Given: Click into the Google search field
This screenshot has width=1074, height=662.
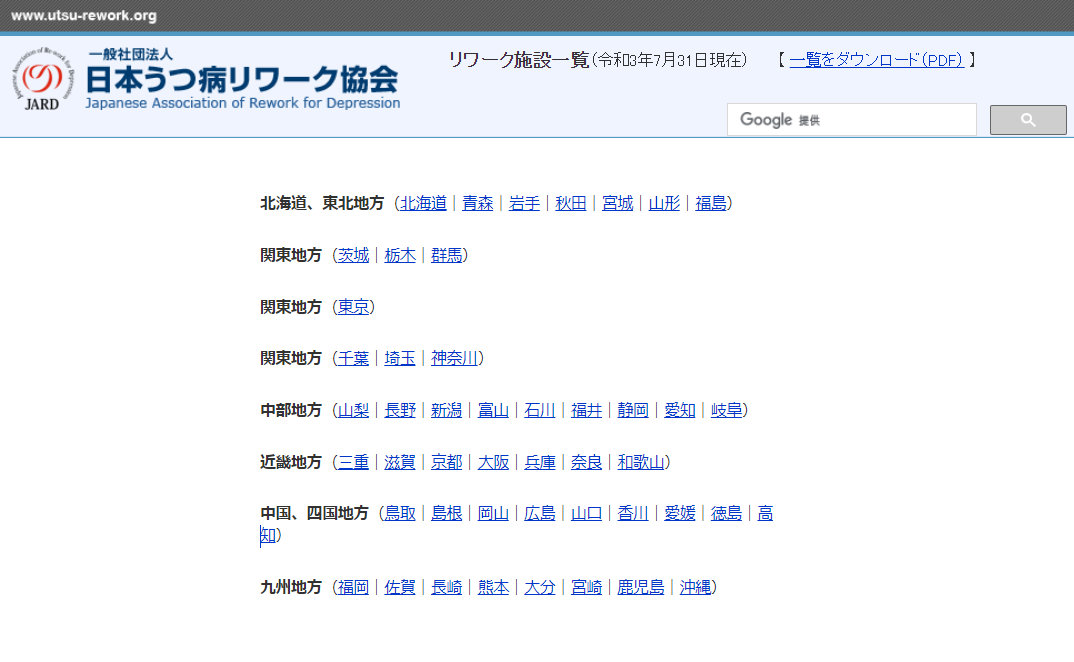Looking at the screenshot, I should (x=851, y=120).
